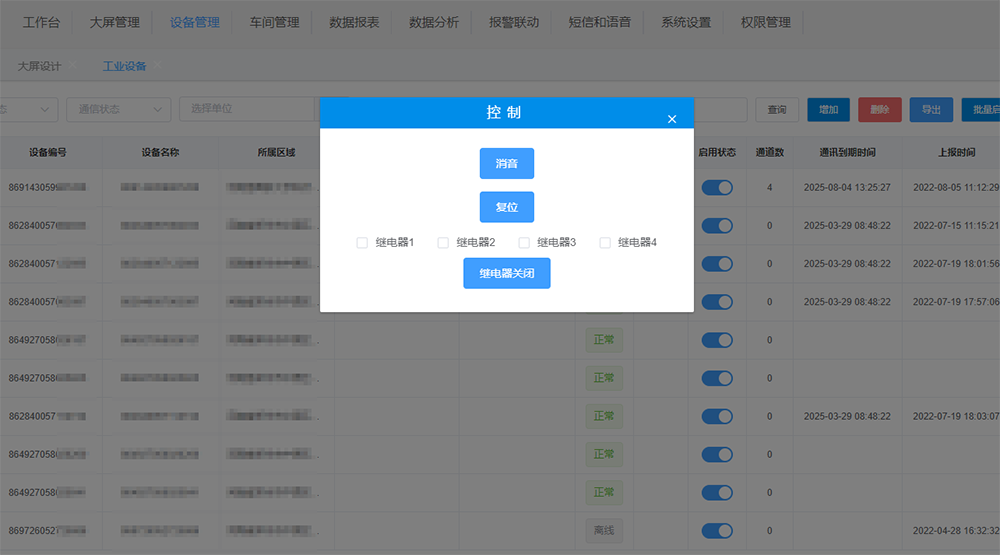Screen dimensions: 1000x555
Task: Click the 查询 search button
Action: click(x=776, y=110)
